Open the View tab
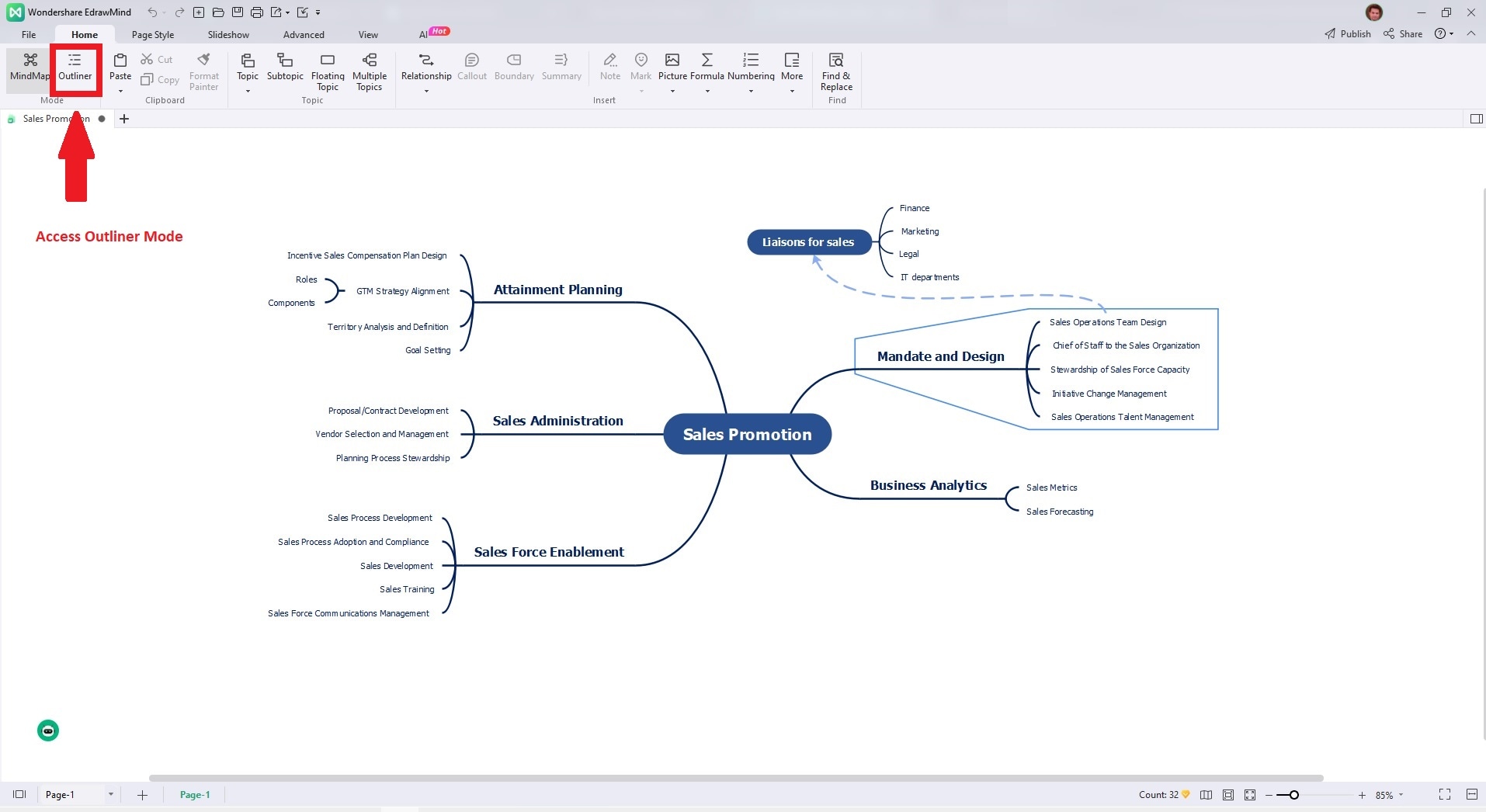This screenshot has height=812, width=1486. pyautogui.click(x=368, y=34)
